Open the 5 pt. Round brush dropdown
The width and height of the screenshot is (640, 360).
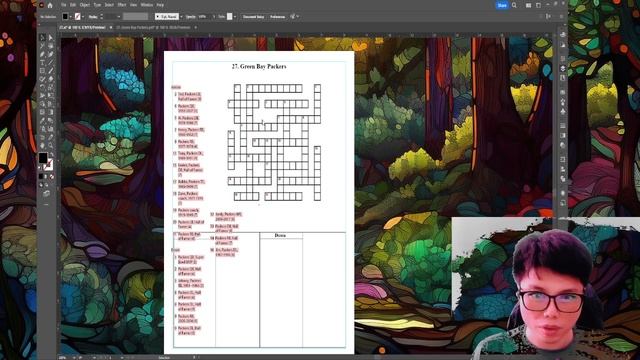coord(182,17)
